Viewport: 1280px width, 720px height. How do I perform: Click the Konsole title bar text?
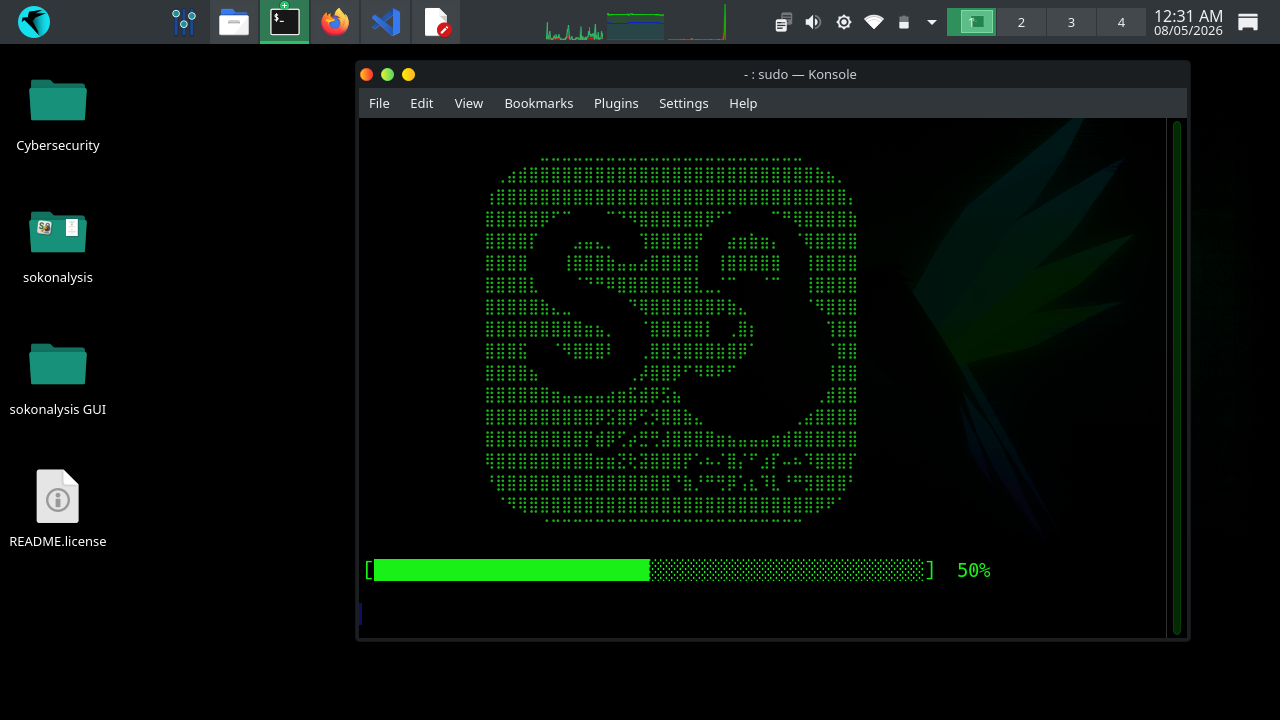800,74
